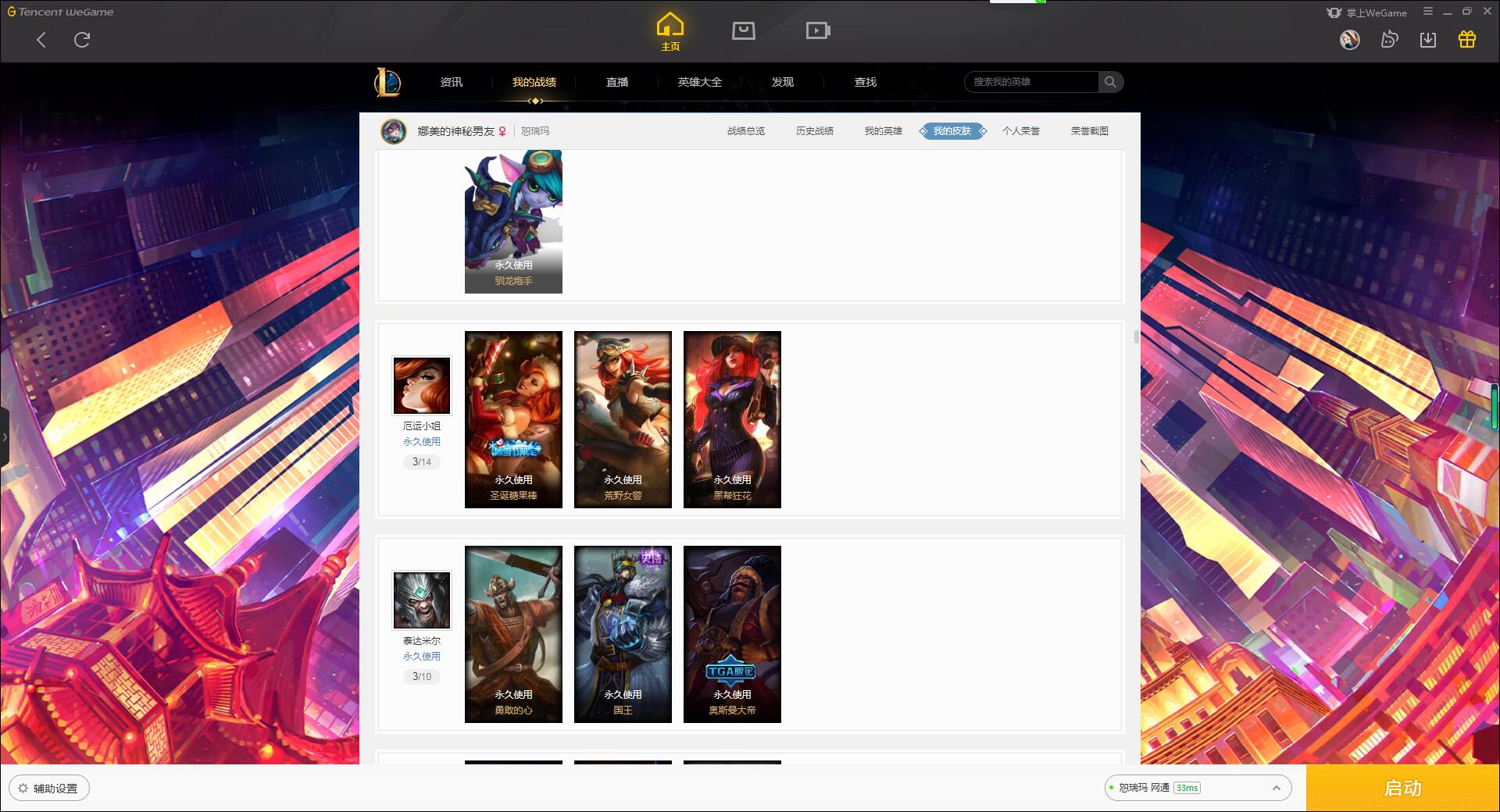Click the page vertical scrollbar thumb
The height and width of the screenshot is (812, 1500).
1137,337
